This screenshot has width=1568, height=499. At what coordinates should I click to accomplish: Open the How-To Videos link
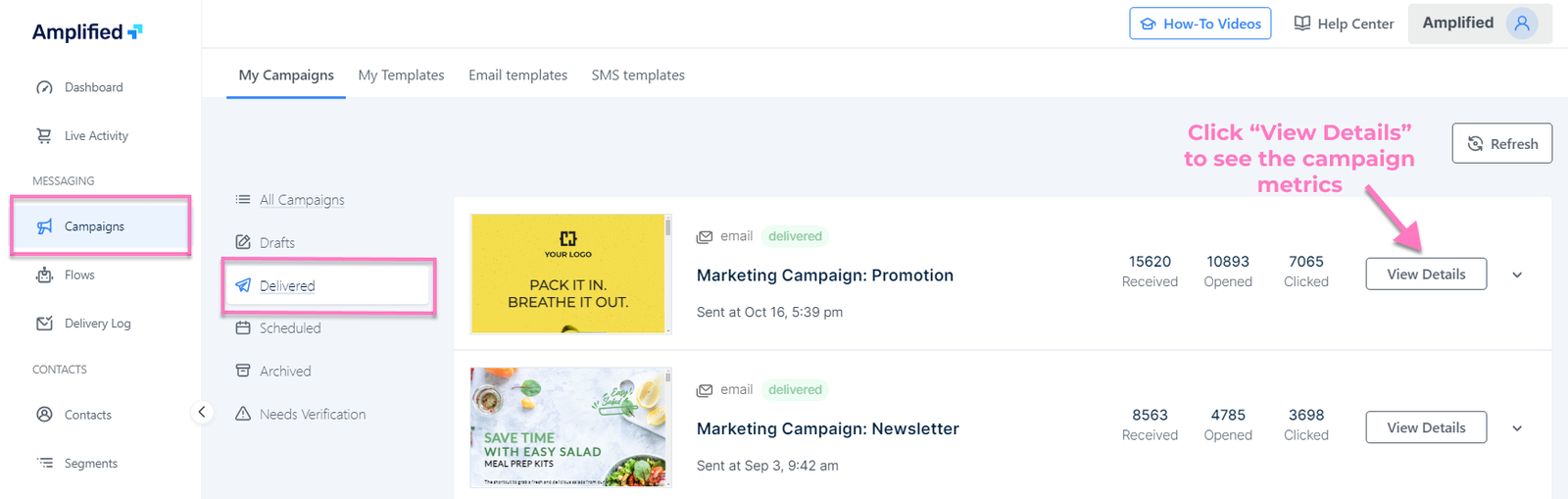tap(1200, 24)
